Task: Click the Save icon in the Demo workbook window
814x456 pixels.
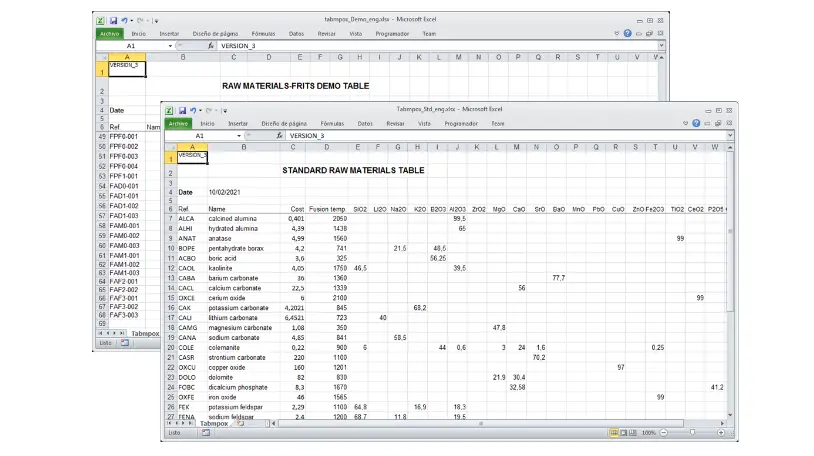Action: [113, 20]
